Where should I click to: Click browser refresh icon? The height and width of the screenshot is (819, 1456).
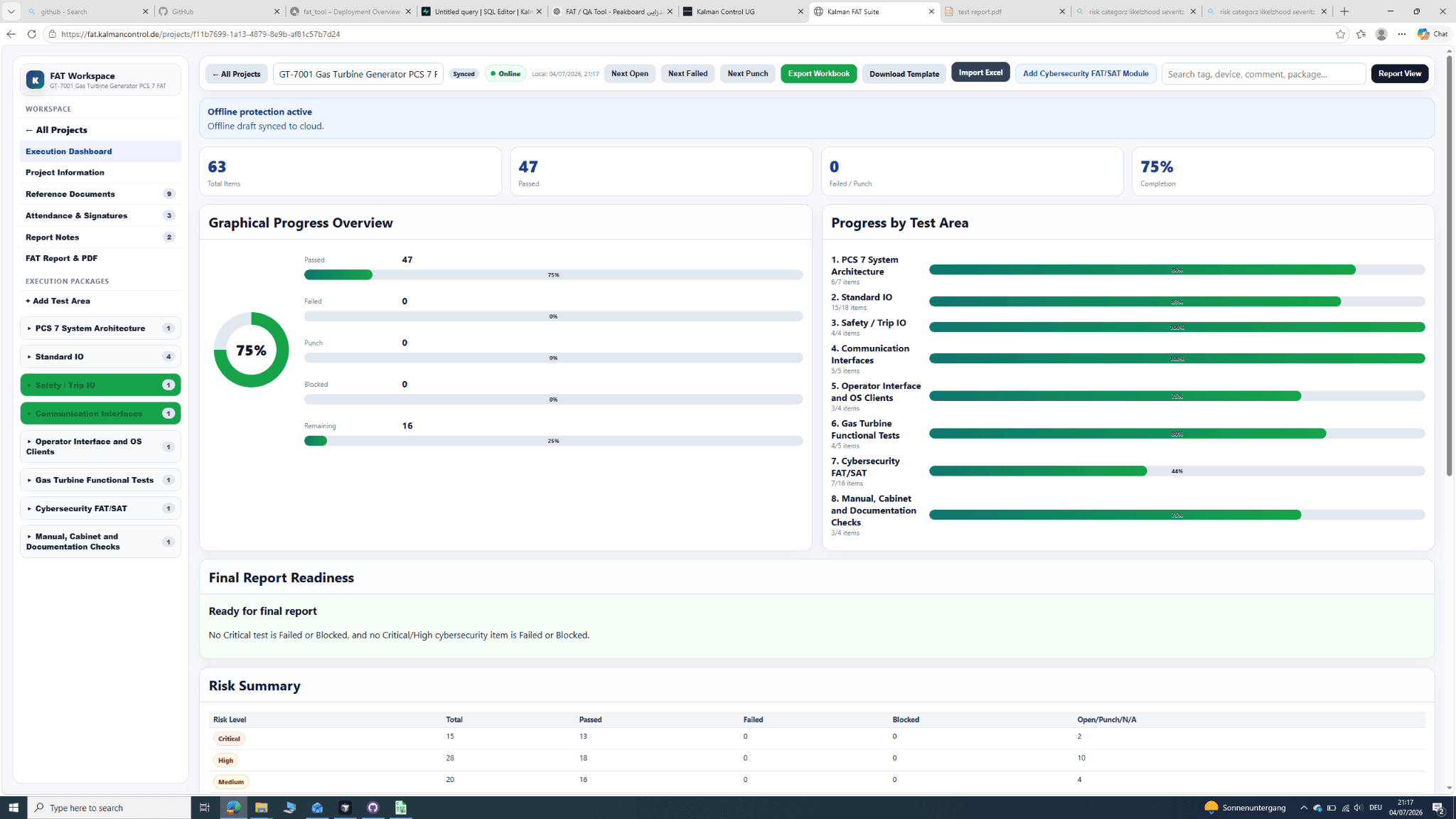tap(31, 34)
